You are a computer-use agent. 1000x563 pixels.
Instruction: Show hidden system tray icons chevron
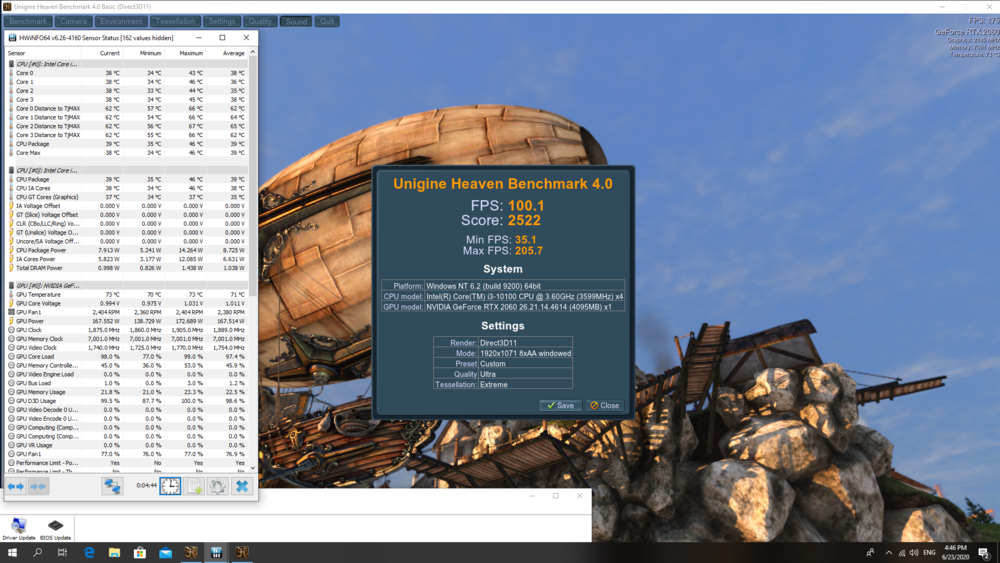click(x=889, y=552)
